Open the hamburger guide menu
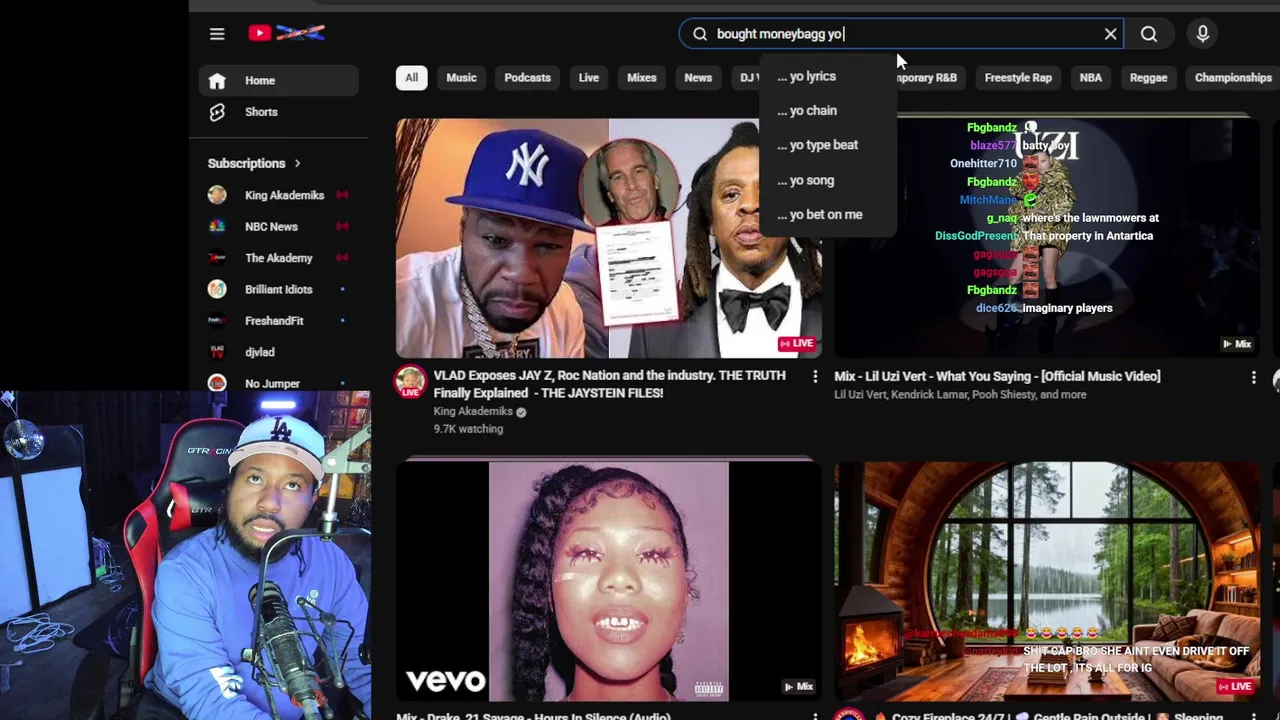Viewport: 1280px width, 720px height. point(217,34)
